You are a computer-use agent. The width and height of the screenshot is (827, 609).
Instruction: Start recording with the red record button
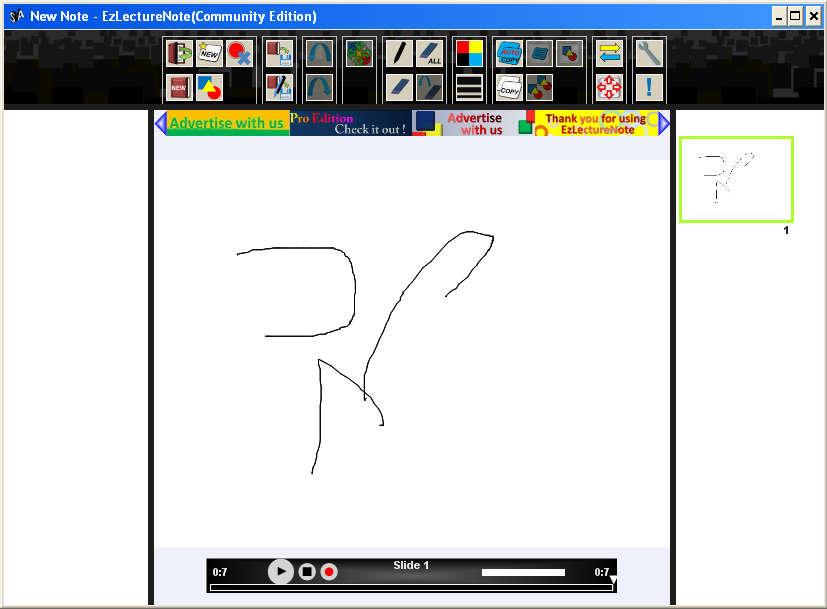(329, 572)
